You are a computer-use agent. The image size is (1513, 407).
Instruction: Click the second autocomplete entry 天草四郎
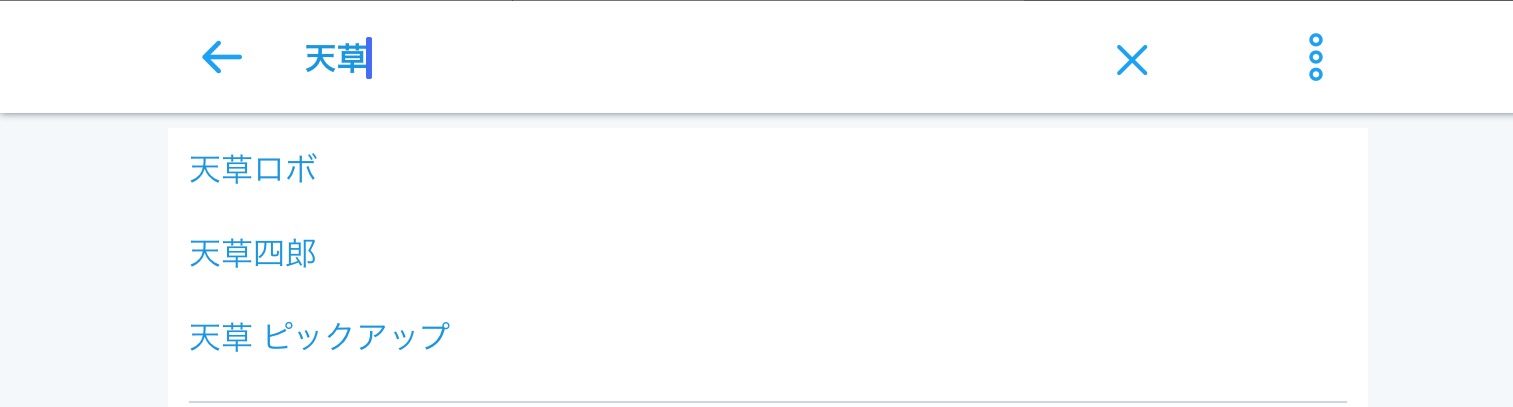tap(253, 255)
